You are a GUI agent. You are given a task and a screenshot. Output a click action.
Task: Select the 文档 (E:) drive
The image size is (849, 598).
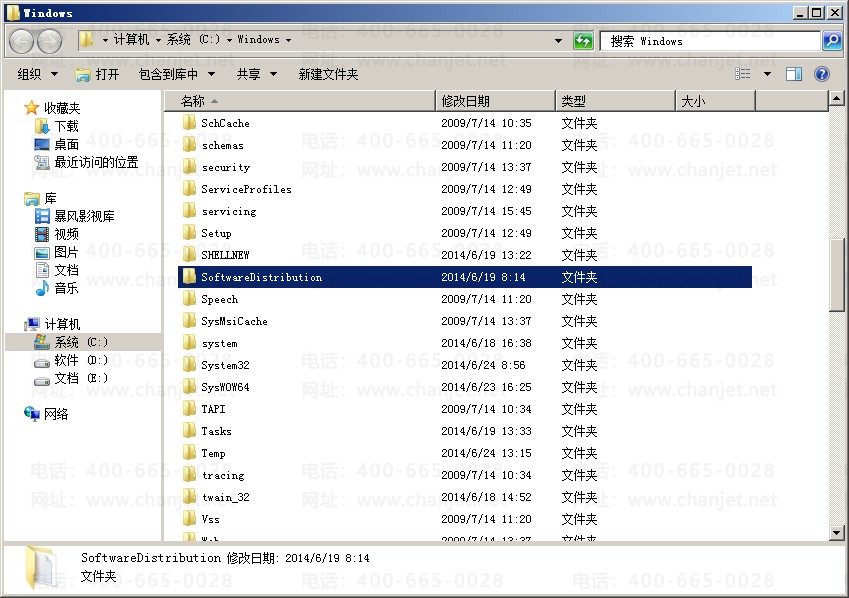tap(71, 378)
